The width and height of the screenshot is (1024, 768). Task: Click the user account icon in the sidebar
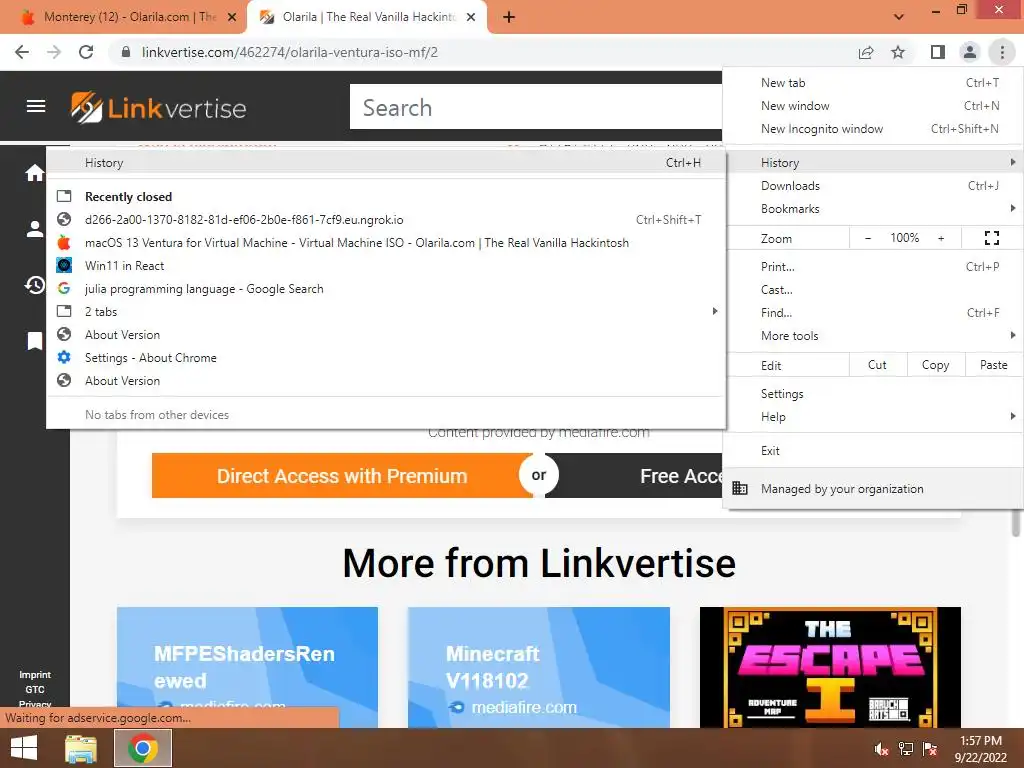coord(35,229)
